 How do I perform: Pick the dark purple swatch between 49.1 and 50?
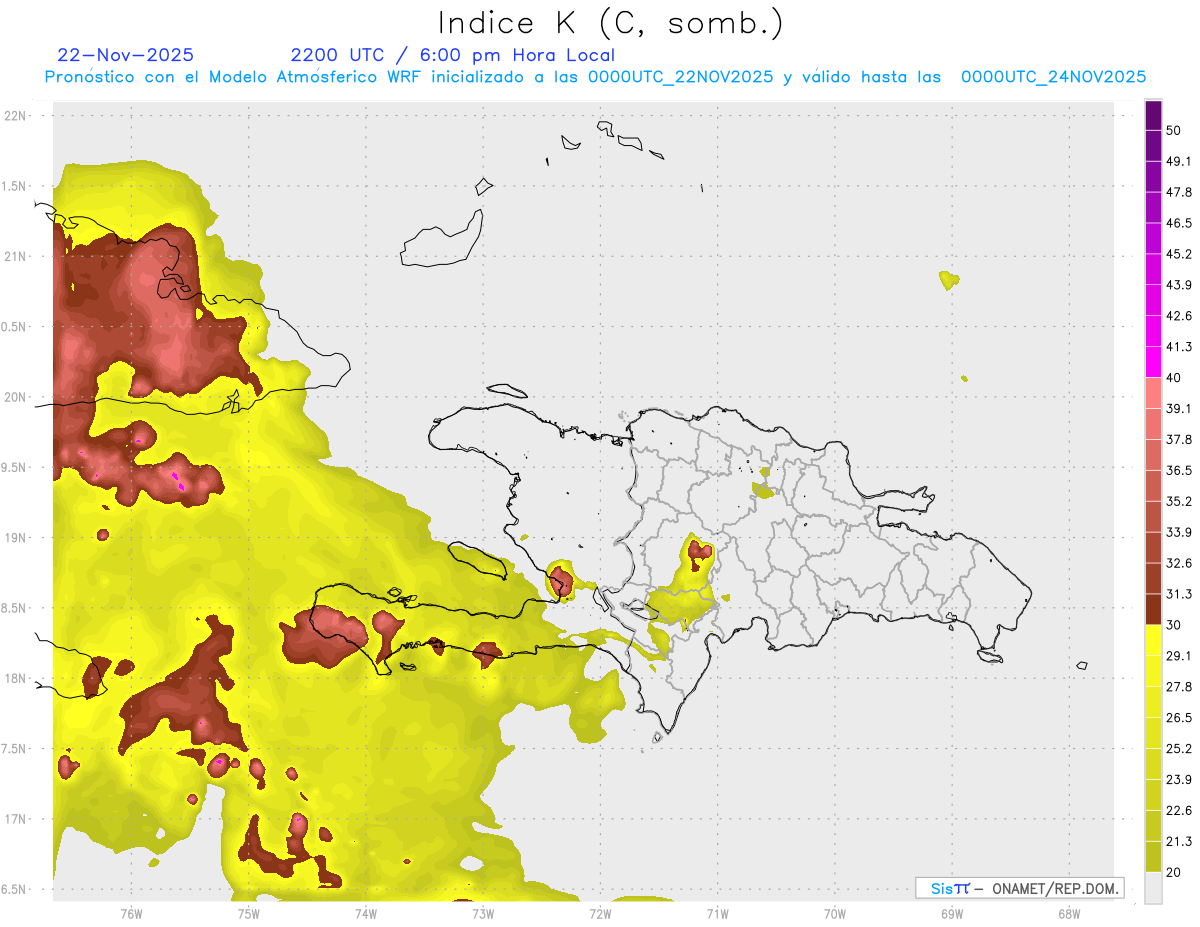pyautogui.click(x=1153, y=146)
